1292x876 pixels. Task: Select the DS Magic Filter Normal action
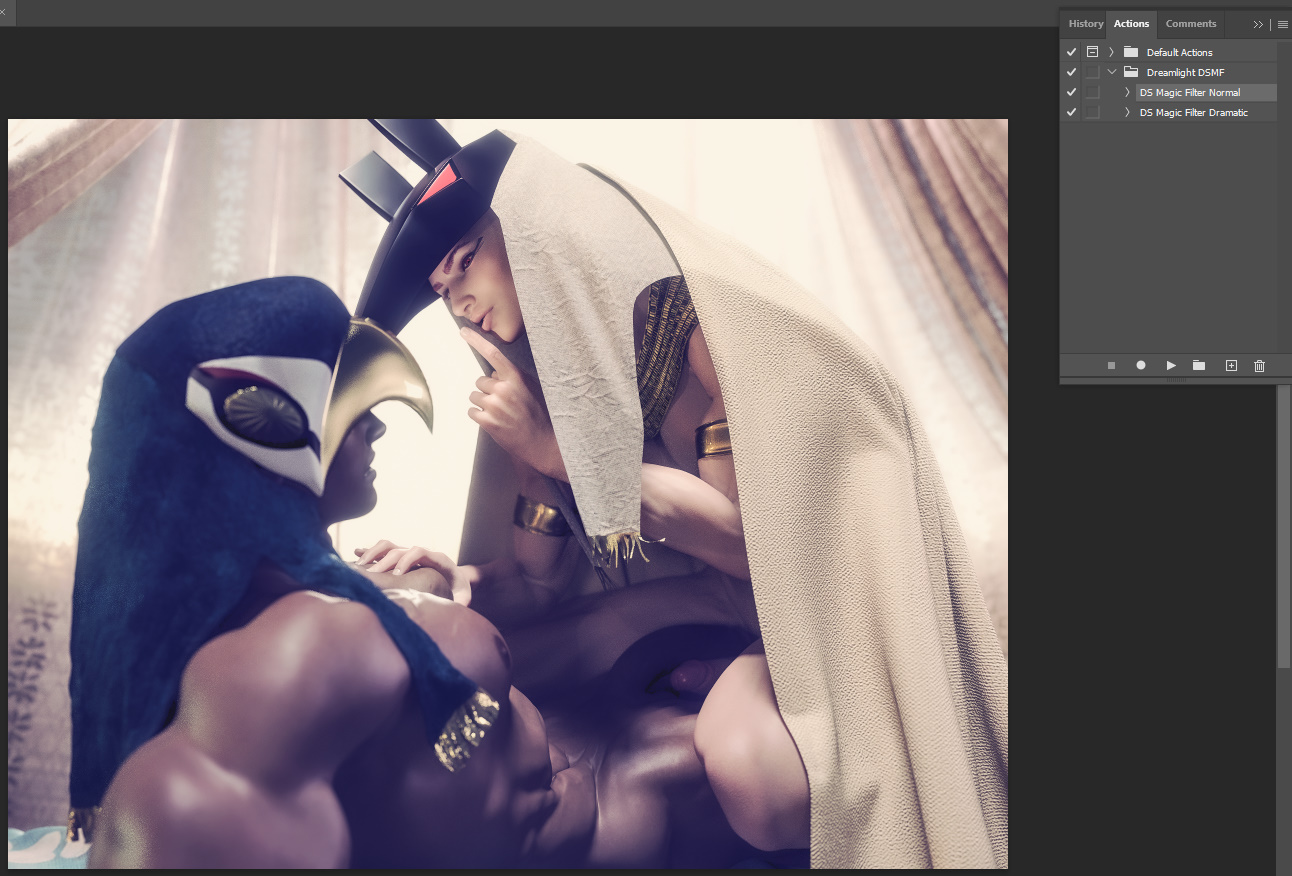1189,92
